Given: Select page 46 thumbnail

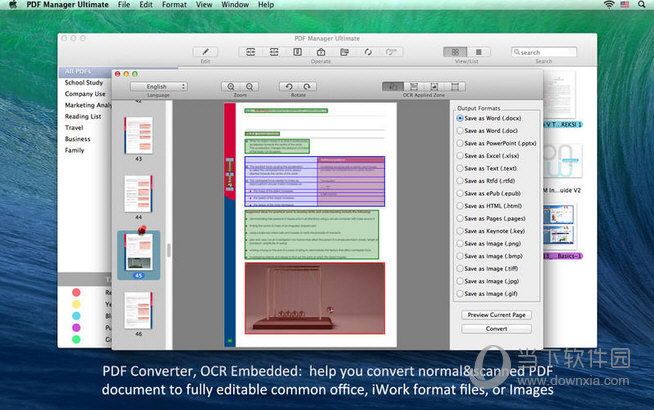Looking at the screenshot, I should 138,311.
